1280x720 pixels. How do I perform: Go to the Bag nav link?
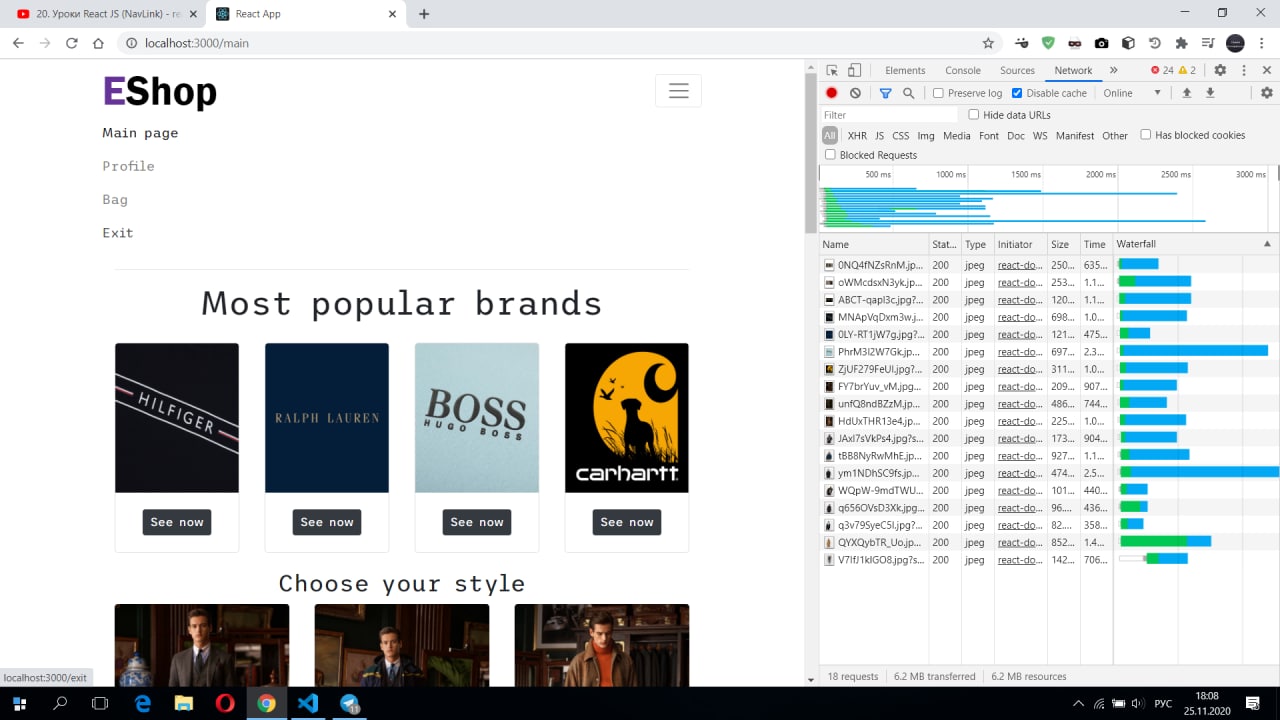[x=115, y=200]
